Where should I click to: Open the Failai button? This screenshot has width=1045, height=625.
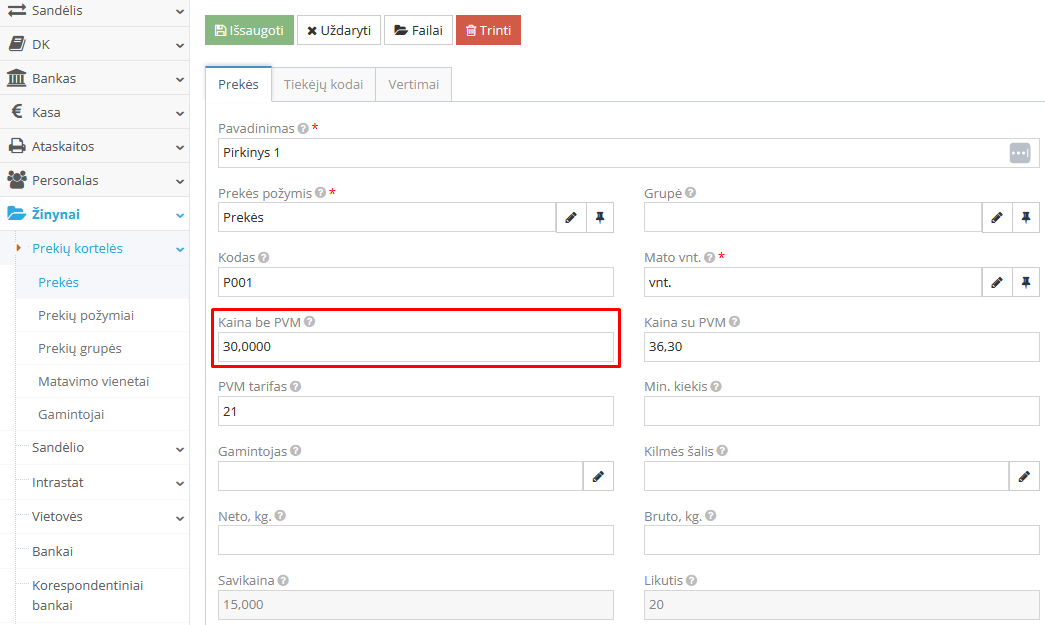coord(418,30)
